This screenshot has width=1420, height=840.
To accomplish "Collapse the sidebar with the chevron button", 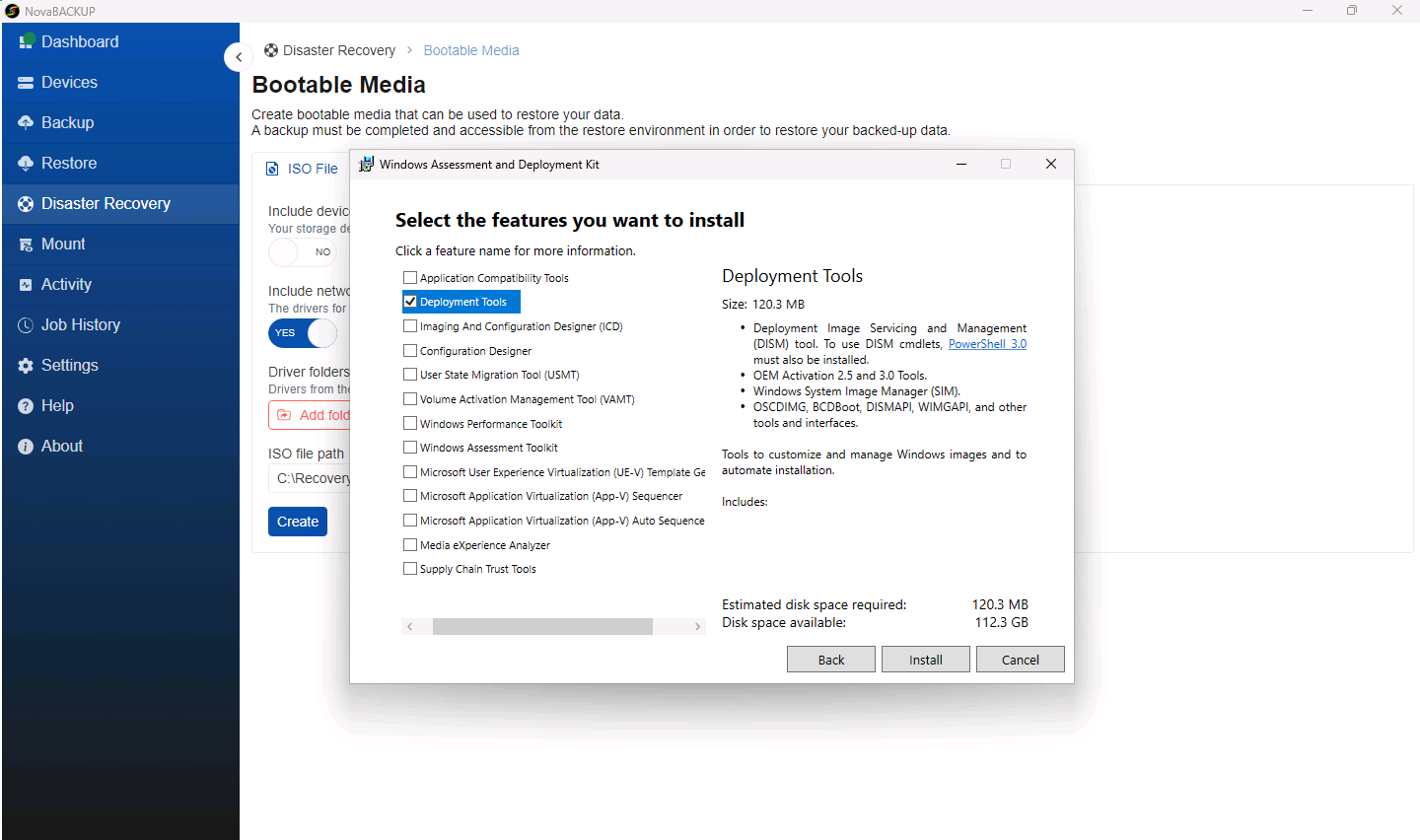I will [x=239, y=57].
